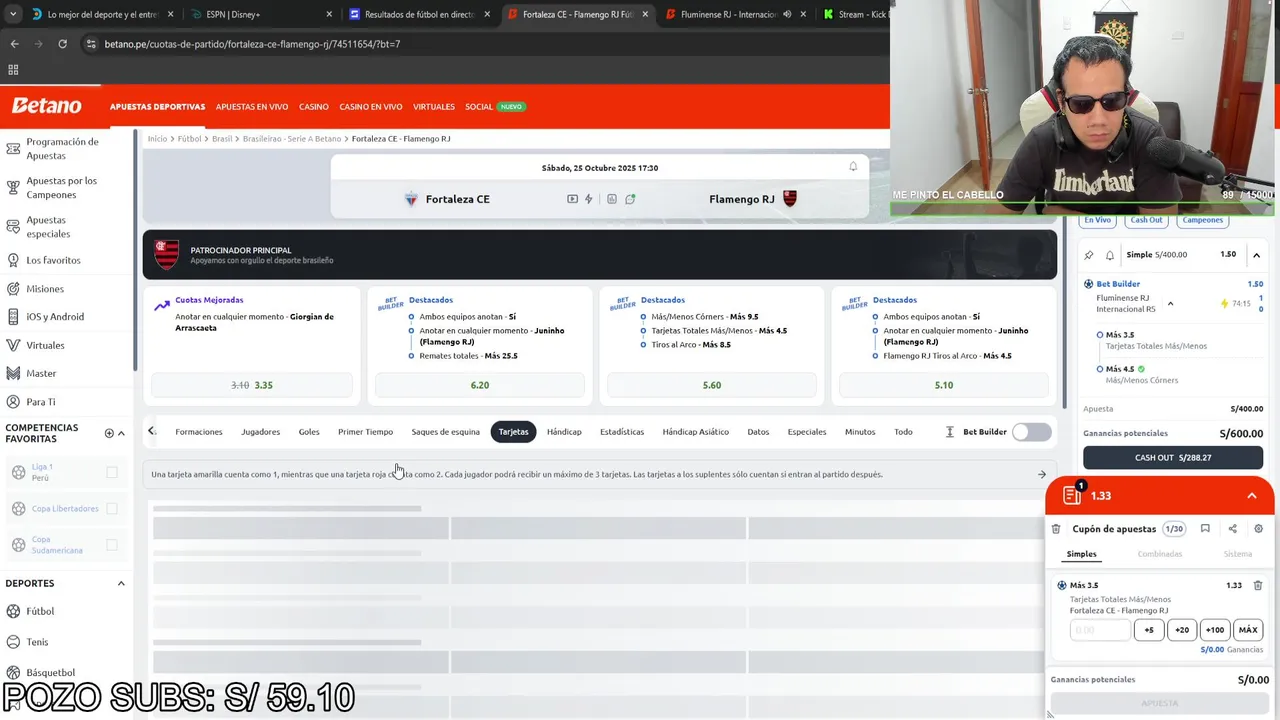
Task: Collapse the Fluminense RJ Internacional RS details
Action: coord(1170,303)
